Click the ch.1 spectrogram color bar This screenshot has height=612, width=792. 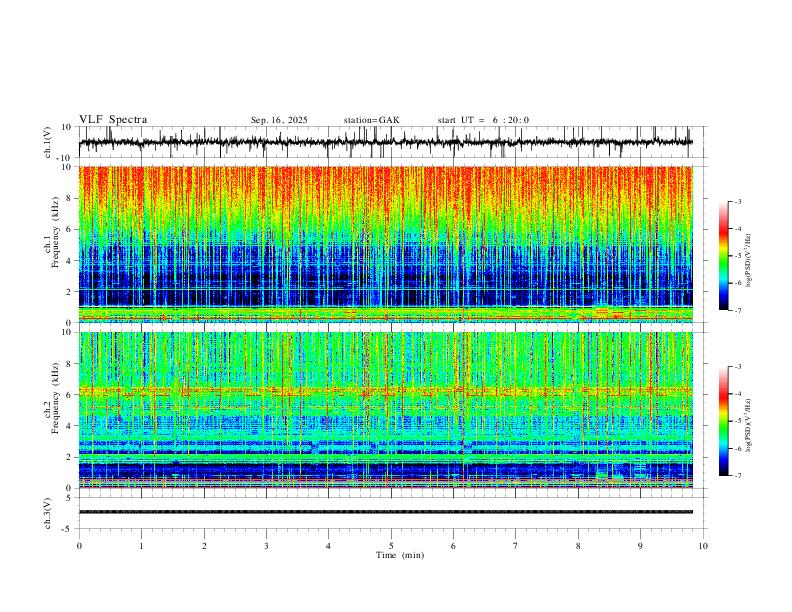(x=724, y=256)
